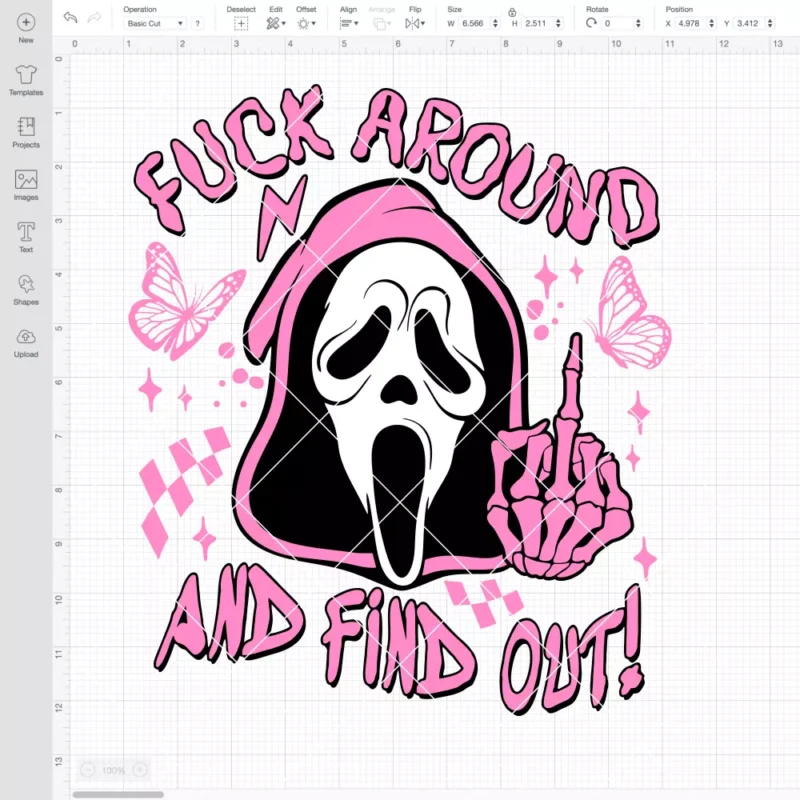The height and width of the screenshot is (800, 800).
Task: Click the Offset tool icon
Action: (303, 23)
